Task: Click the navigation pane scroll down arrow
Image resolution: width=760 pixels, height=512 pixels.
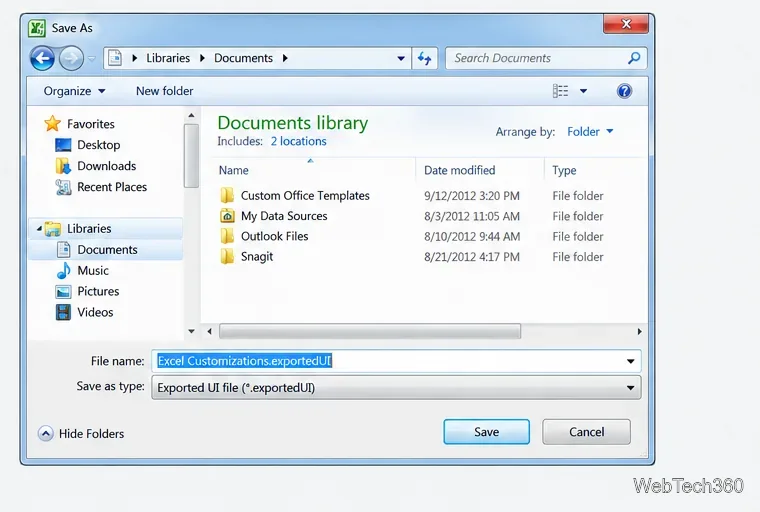Action: (191, 332)
